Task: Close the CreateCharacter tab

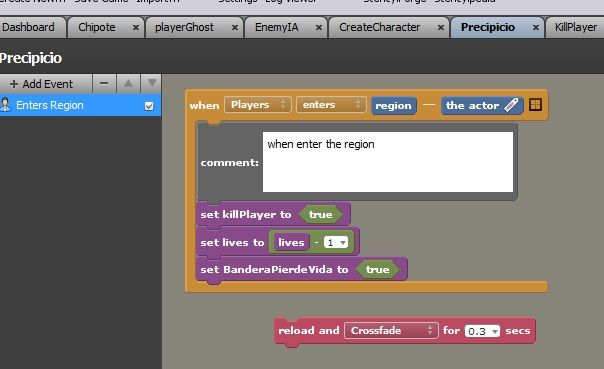Action: click(x=441, y=28)
